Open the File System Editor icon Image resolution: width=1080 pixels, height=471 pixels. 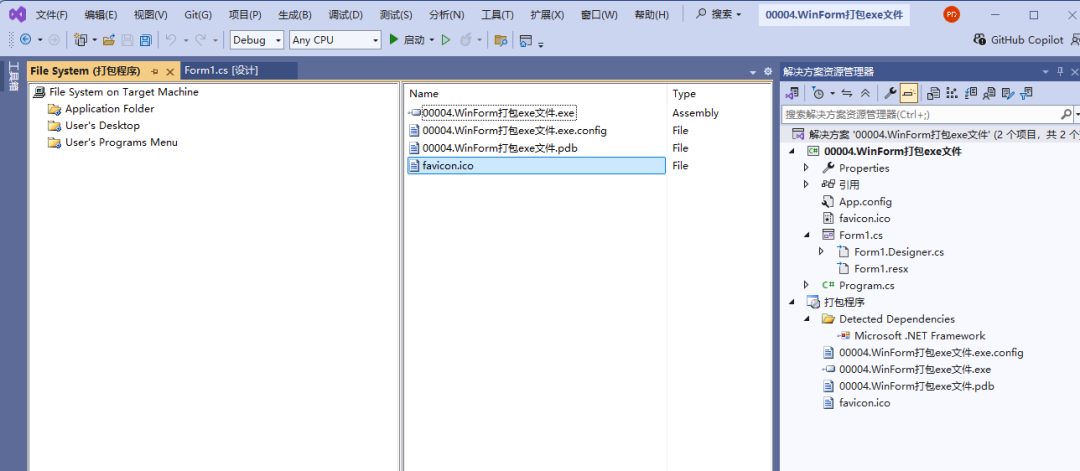(934, 93)
